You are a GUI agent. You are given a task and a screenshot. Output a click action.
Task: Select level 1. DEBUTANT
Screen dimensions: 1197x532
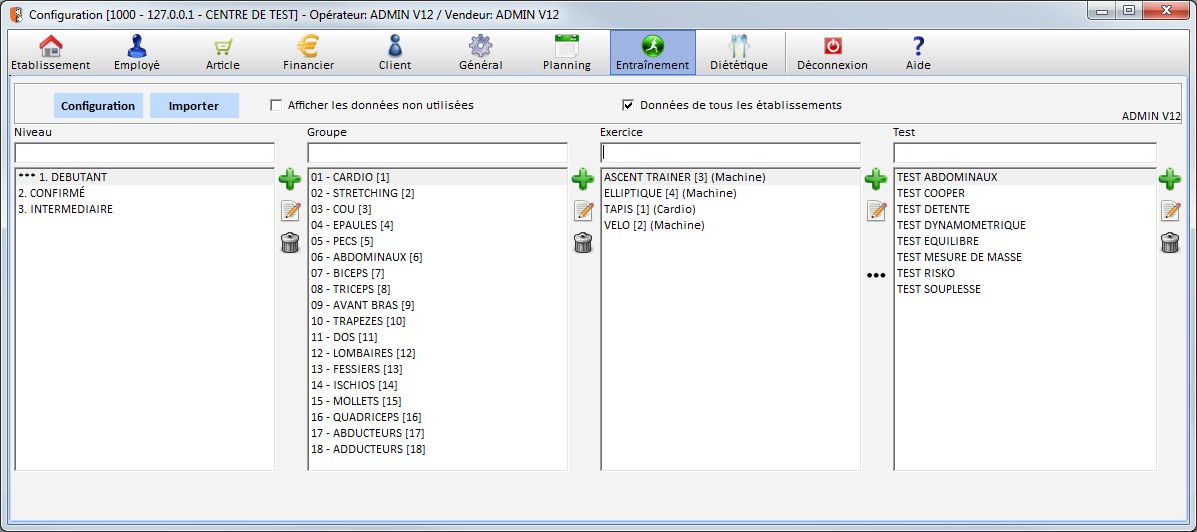pyautogui.click(x=144, y=177)
